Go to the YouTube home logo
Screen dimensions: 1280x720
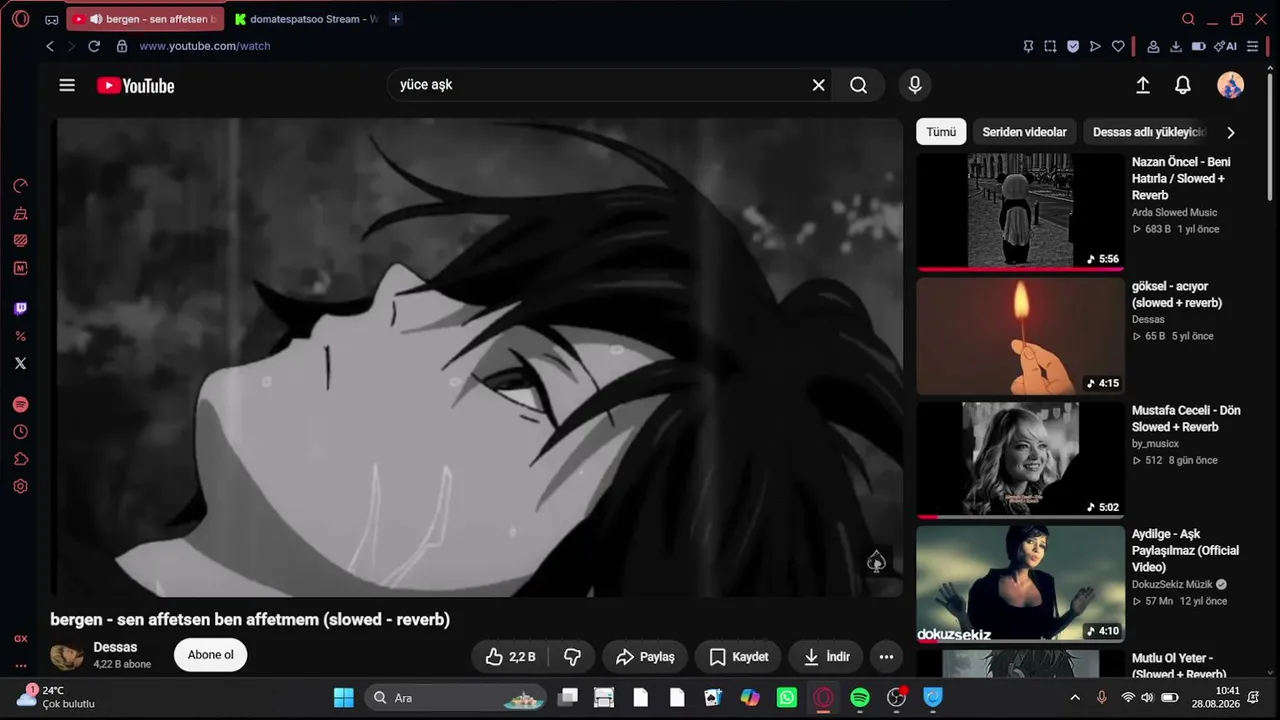pyautogui.click(x=136, y=86)
